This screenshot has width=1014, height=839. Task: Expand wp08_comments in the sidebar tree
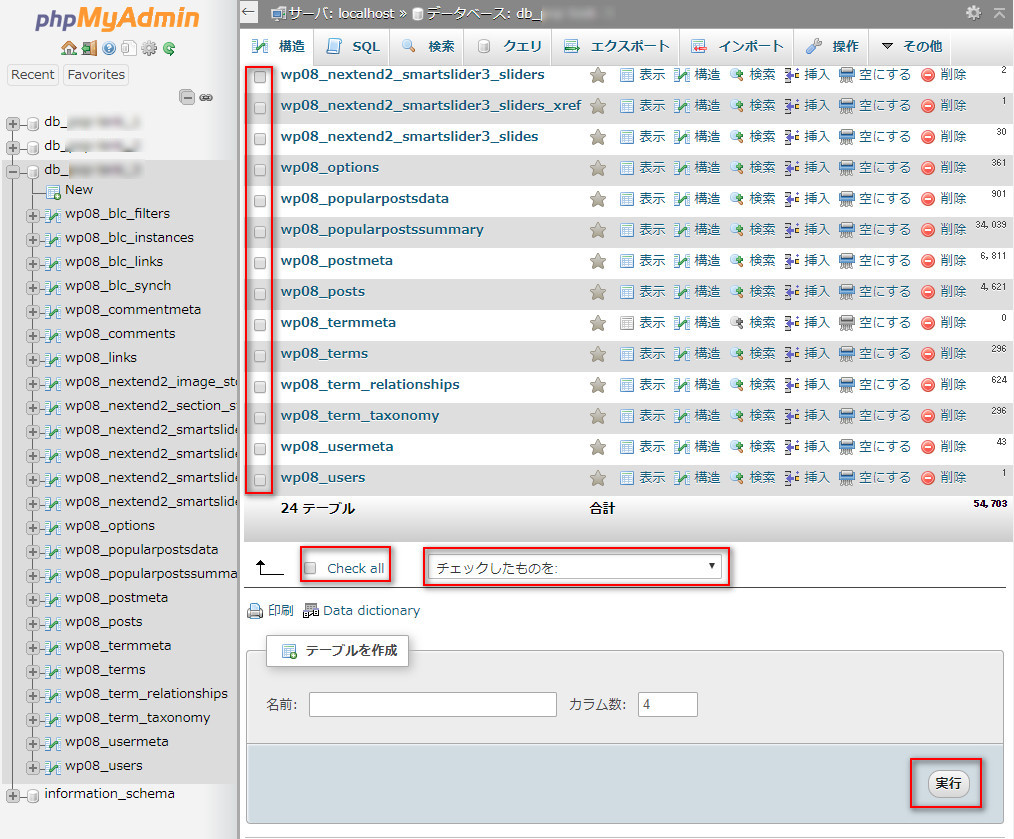(33, 335)
